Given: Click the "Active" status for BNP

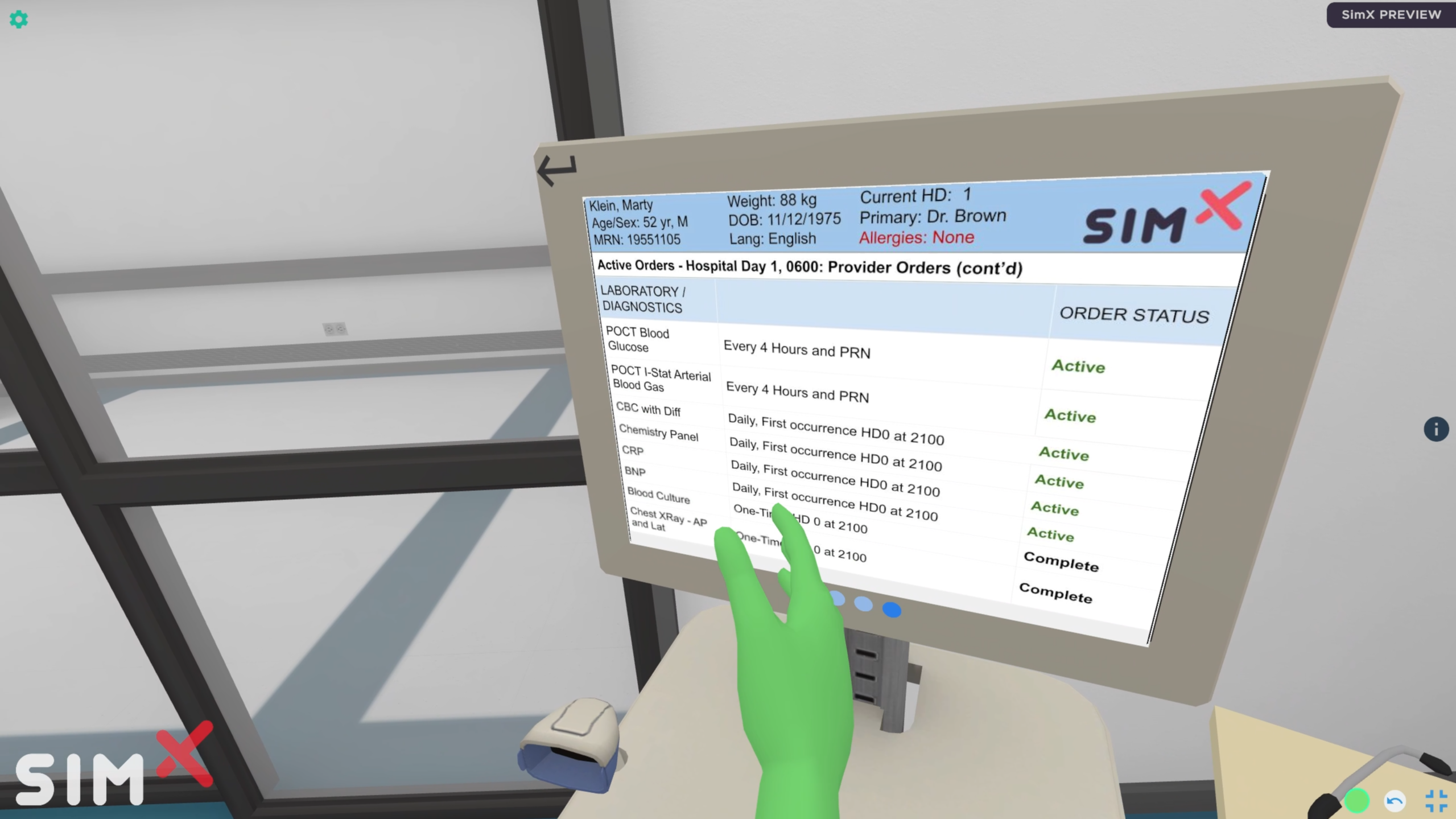Looking at the screenshot, I should 1050,534.
